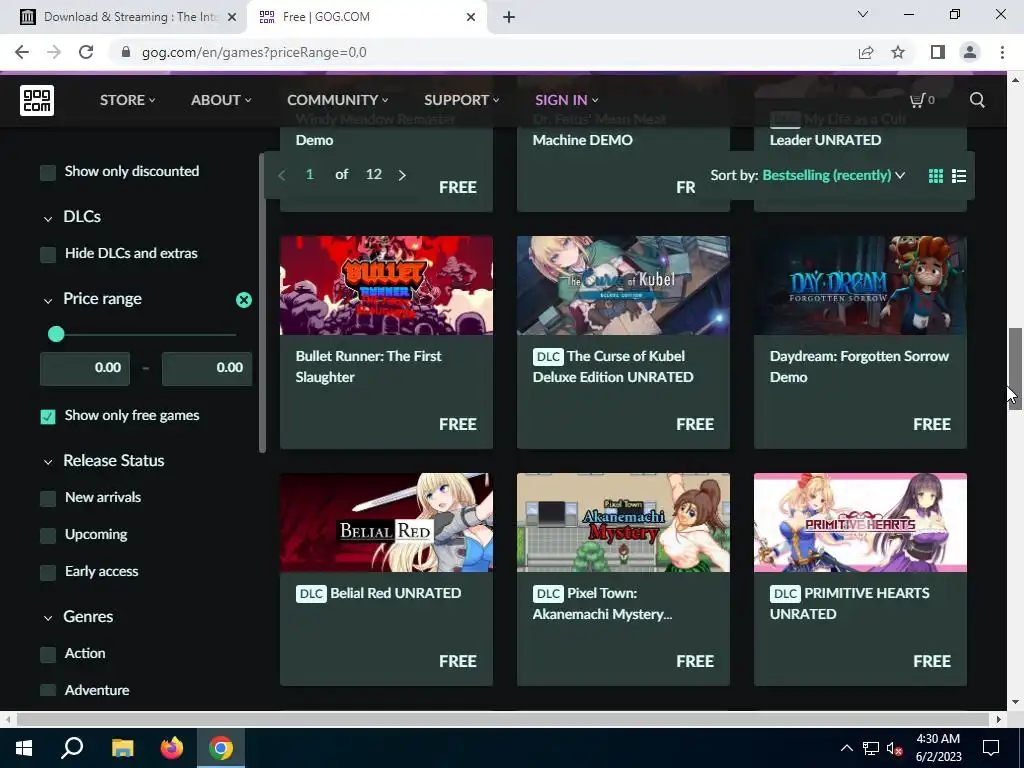Click the previous page arrow
Screen dimensions: 1024x768
[x=281, y=175]
